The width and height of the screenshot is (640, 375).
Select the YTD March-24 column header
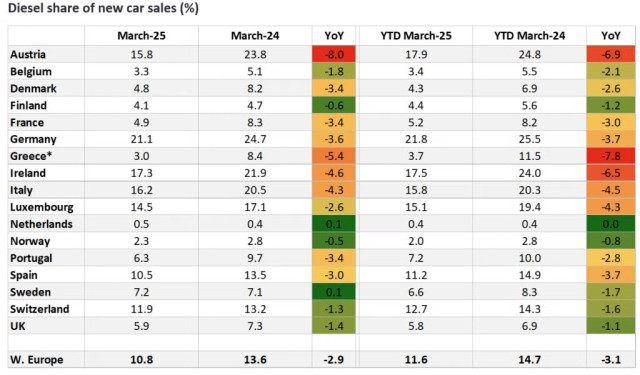(x=529, y=36)
